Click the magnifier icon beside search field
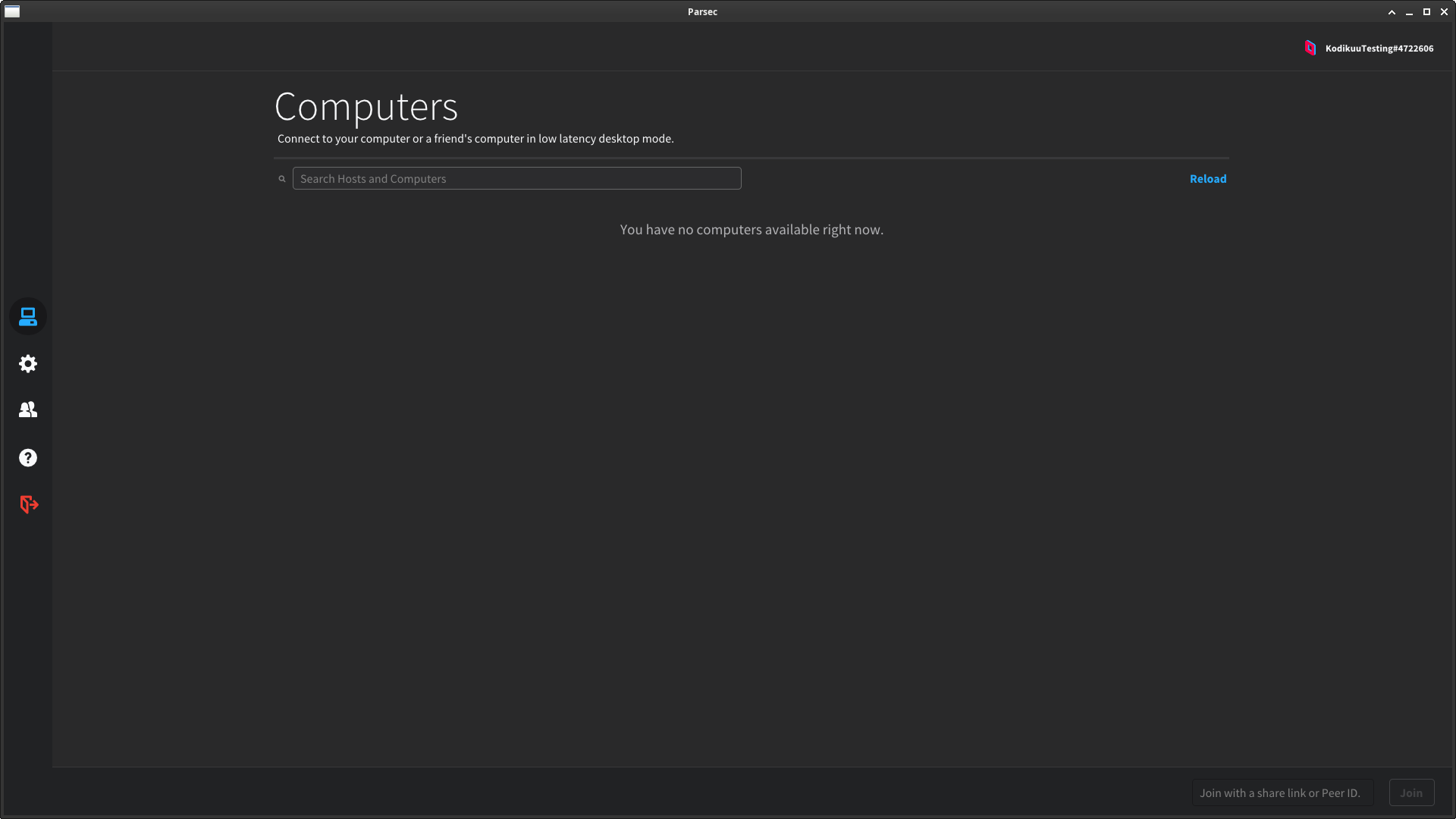This screenshot has height=819, width=1456. 282,179
